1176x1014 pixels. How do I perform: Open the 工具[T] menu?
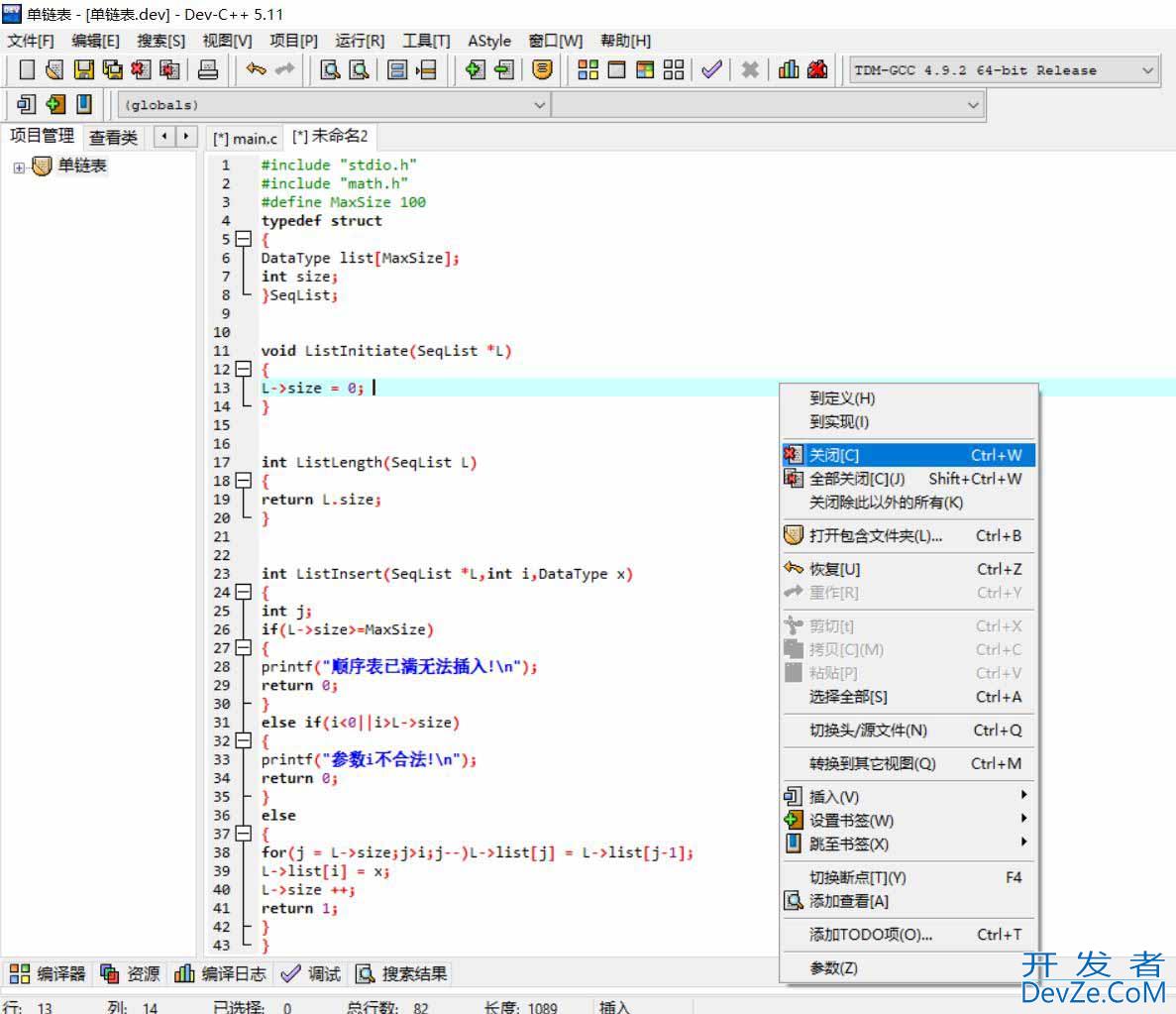[x=426, y=41]
